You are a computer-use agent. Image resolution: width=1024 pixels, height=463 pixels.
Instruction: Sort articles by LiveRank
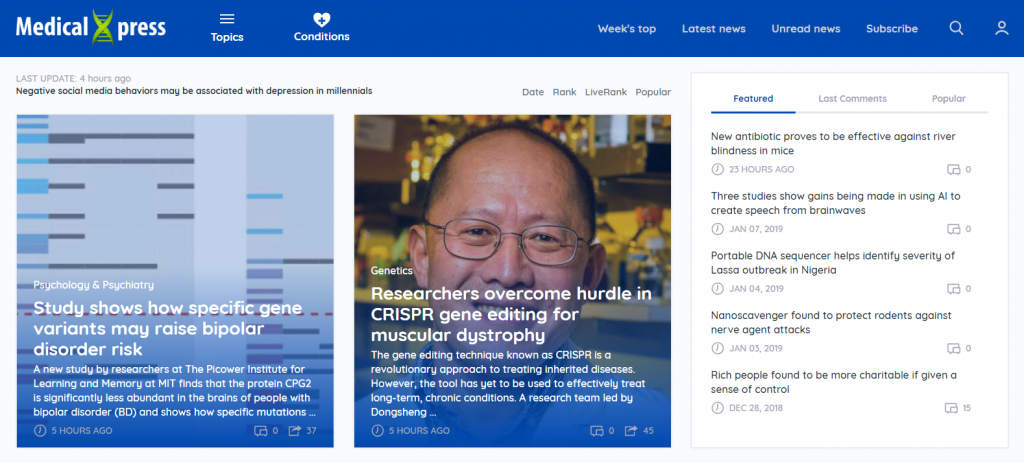[x=606, y=92]
